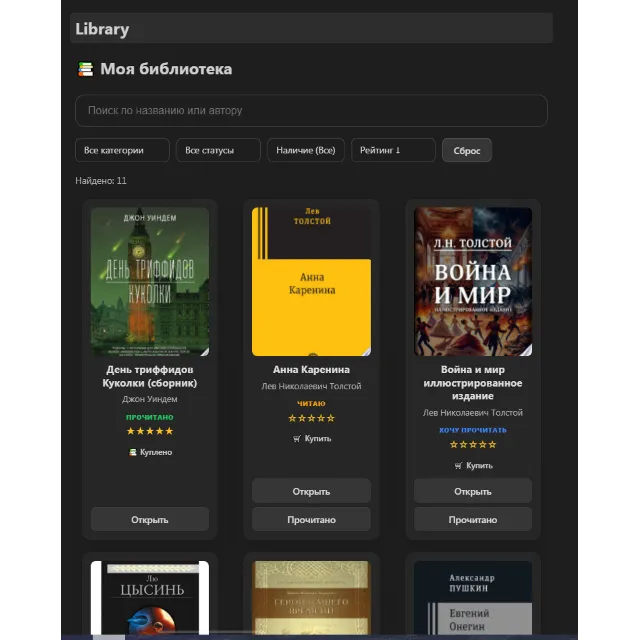
Task: Click the Моя библиотека heading
Action: point(166,69)
